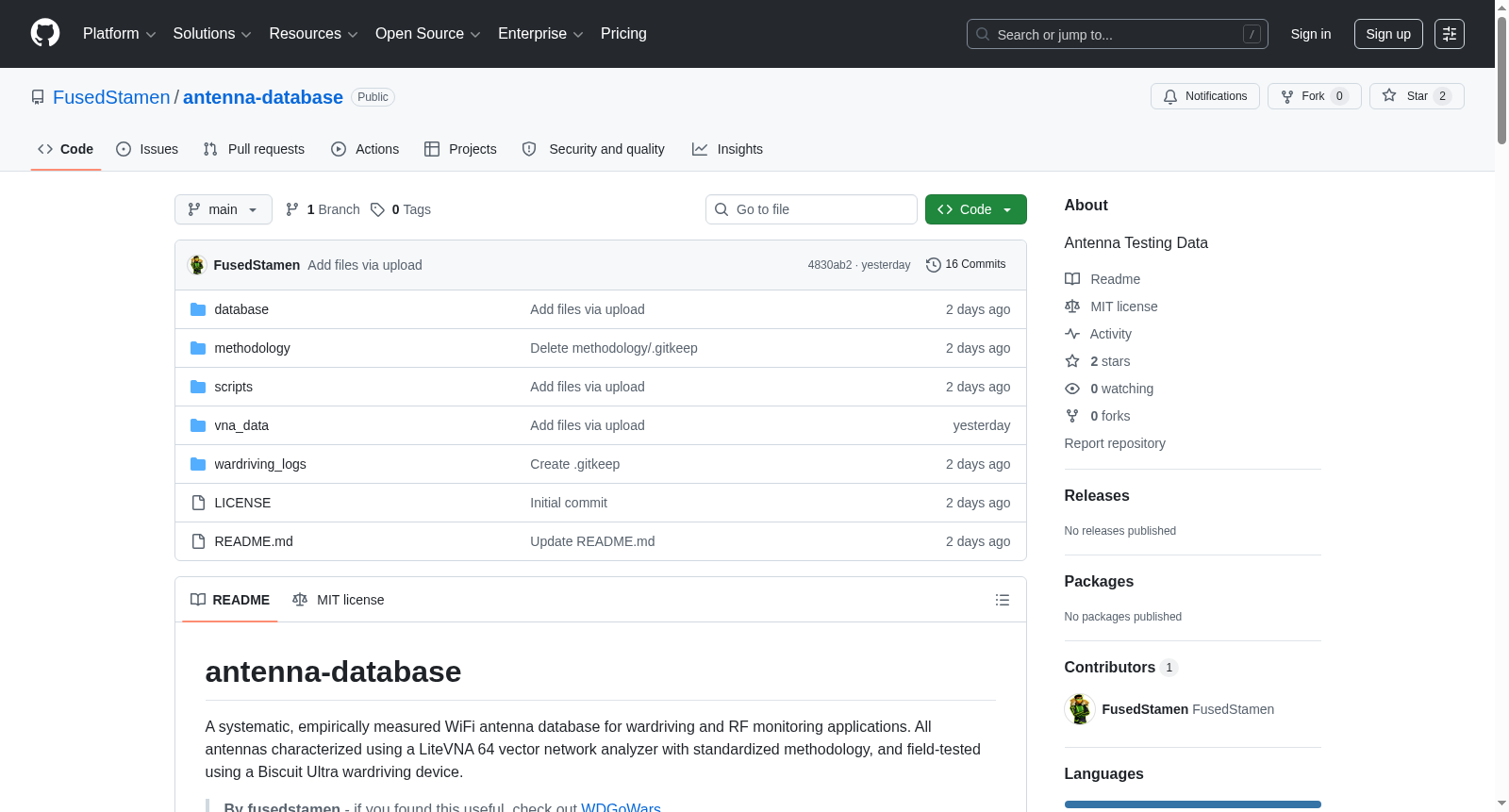Image resolution: width=1509 pixels, height=812 pixels.
Task: Click the tag icon next to 0 Tags
Action: click(x=377, y=209)
